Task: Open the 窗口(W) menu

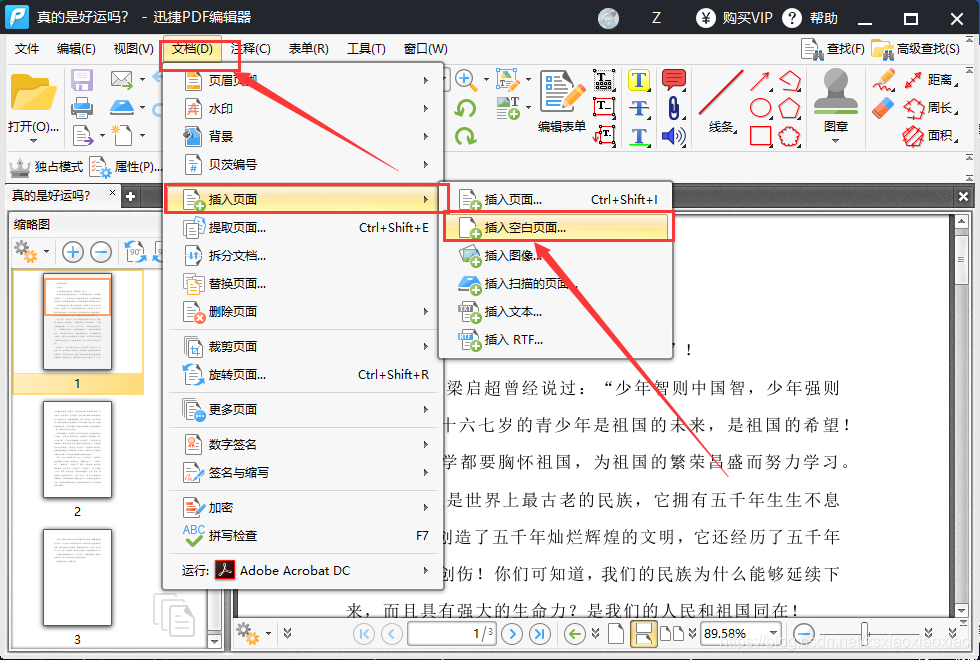Action: 426,49
